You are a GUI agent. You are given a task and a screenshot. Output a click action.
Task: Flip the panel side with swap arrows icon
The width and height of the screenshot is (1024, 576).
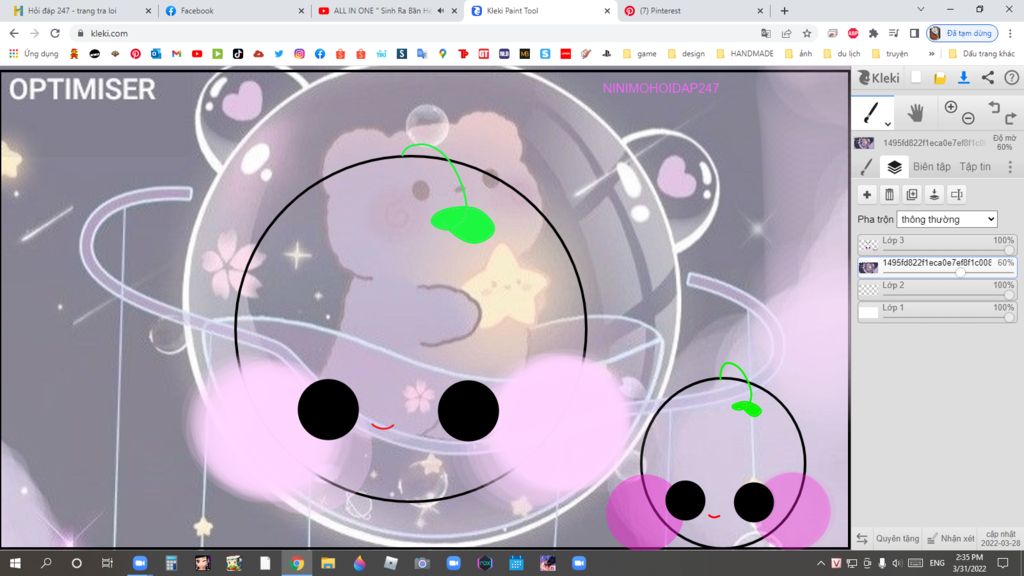pos(862,539)
